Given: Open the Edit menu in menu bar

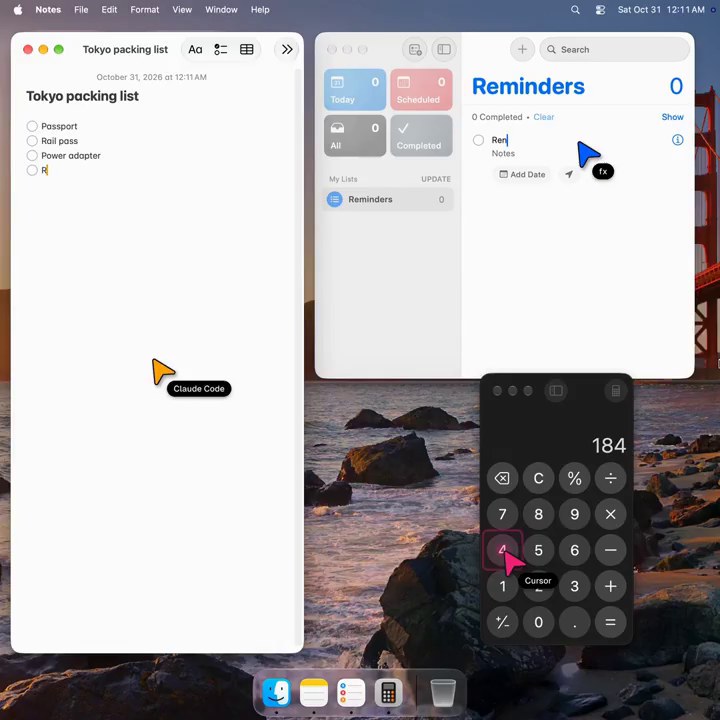Looking at the screenshot, I should click(109, 10).
